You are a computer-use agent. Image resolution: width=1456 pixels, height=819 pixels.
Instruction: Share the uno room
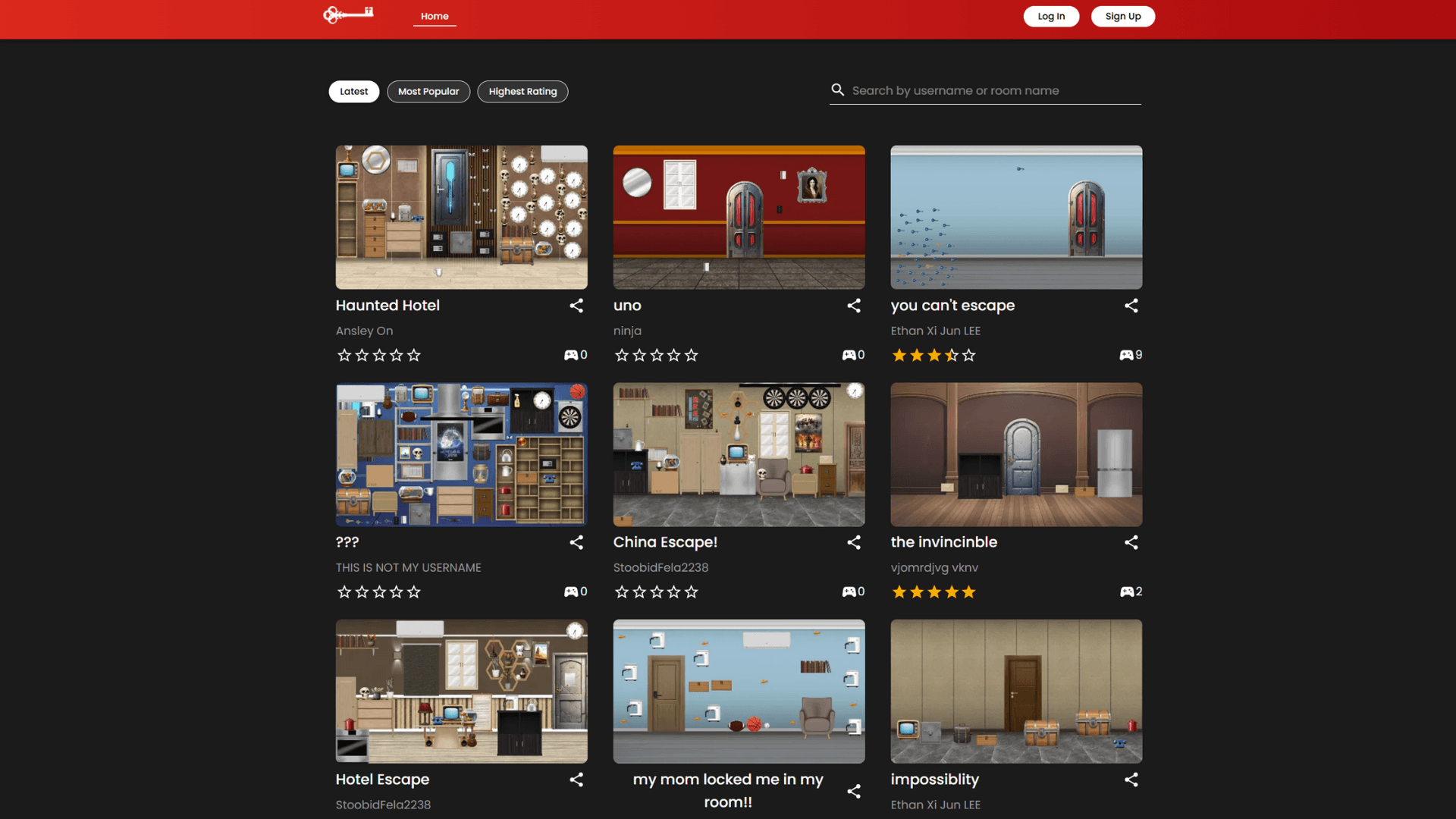[x=854, y=306]
